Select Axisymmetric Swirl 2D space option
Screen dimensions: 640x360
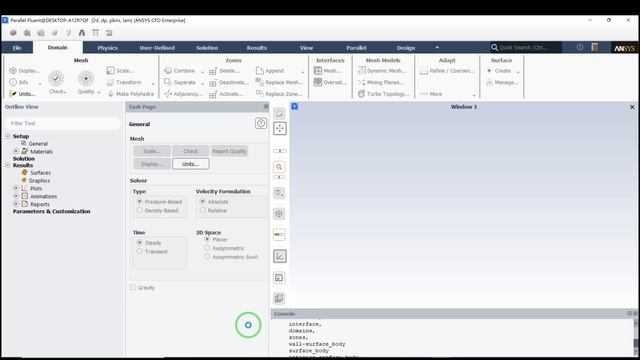(207, 257)
